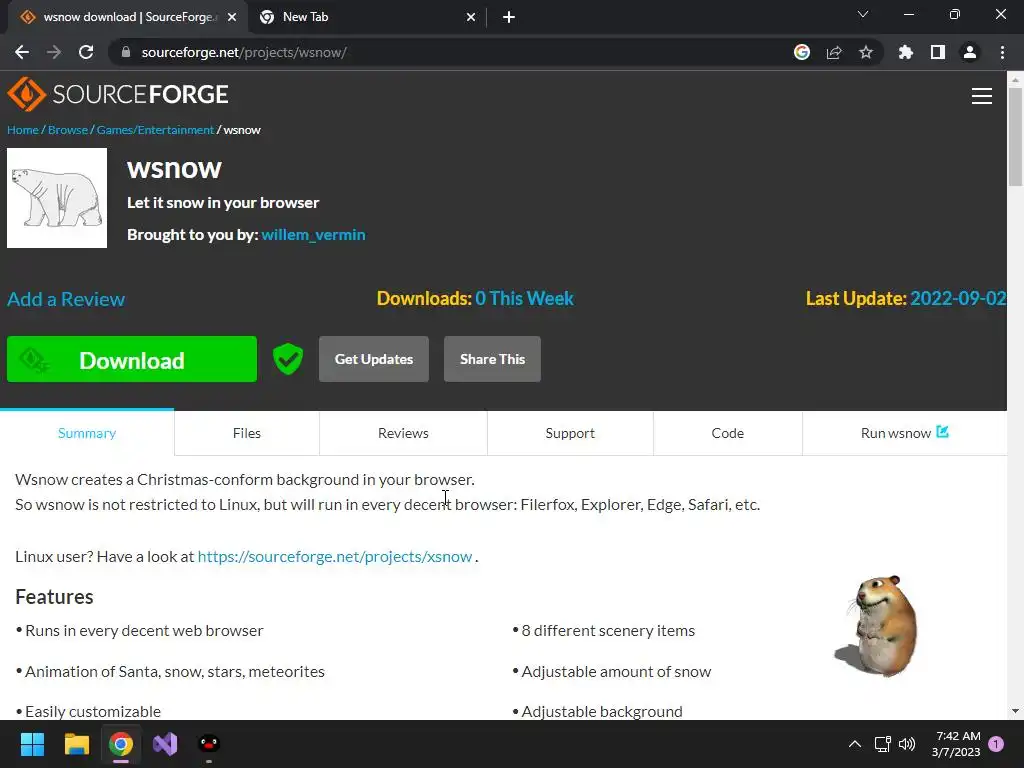Click the network tray icon
Screen dimensions: 1024x768
(x=882, y=744)
